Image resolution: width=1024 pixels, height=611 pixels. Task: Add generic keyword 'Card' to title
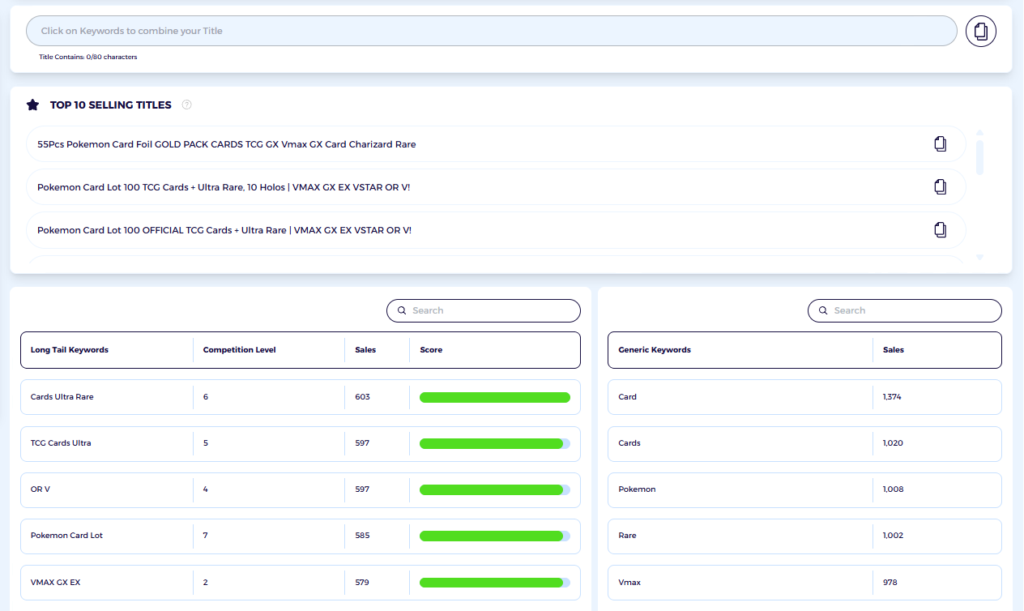pyautogui.click(x=628, y=397)
